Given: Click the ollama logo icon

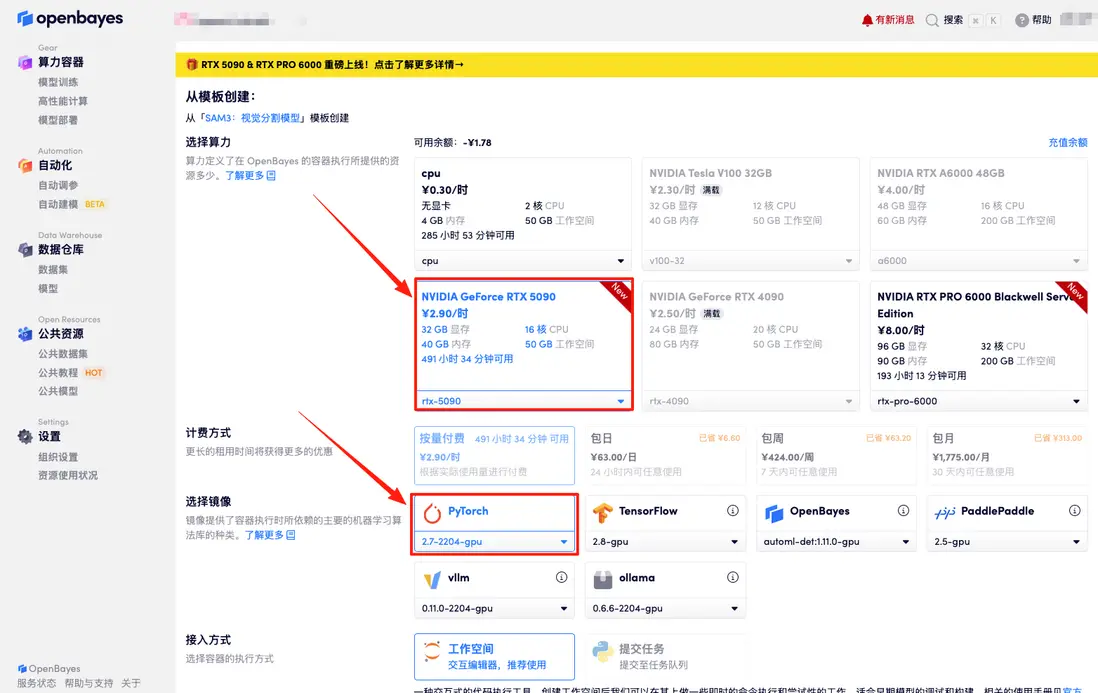Looking at the screenshot, I should 603,580.
